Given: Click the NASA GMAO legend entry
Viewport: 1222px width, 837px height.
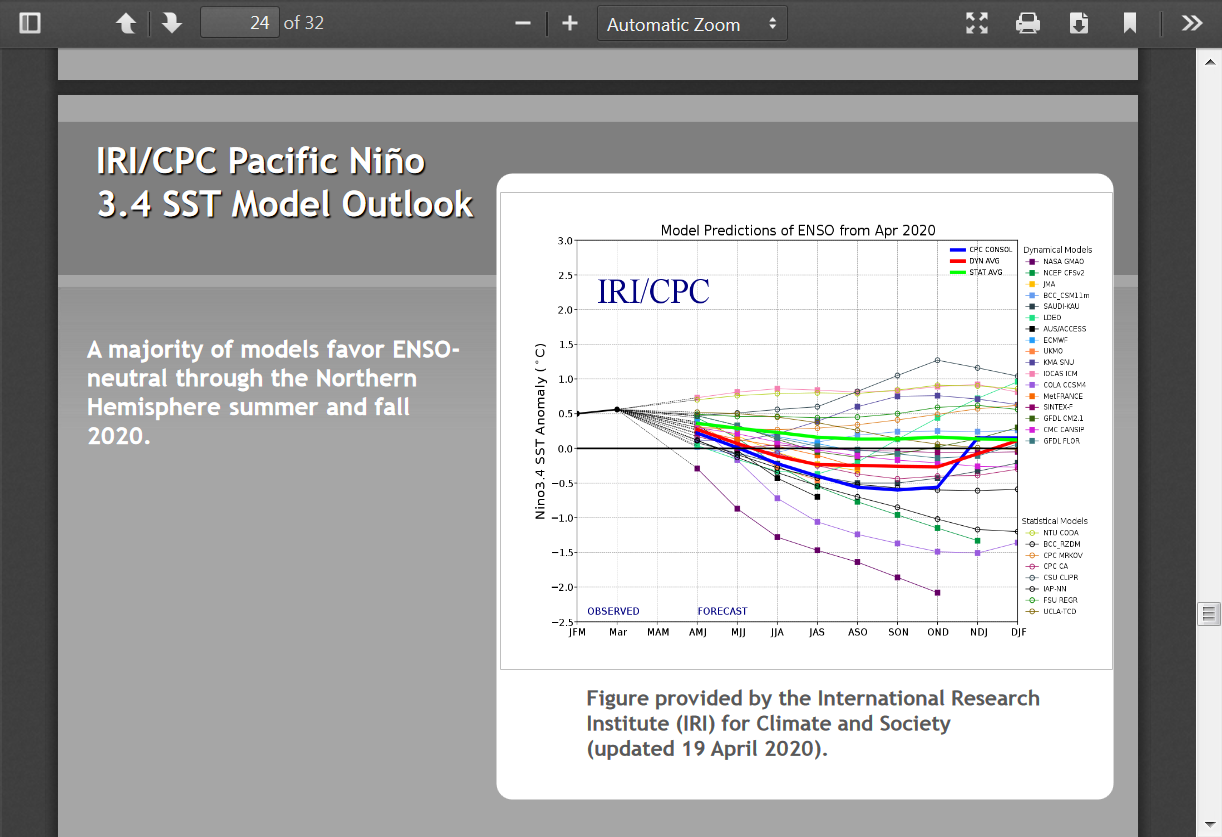Looking at the screenshot, I should point(1055,261).
